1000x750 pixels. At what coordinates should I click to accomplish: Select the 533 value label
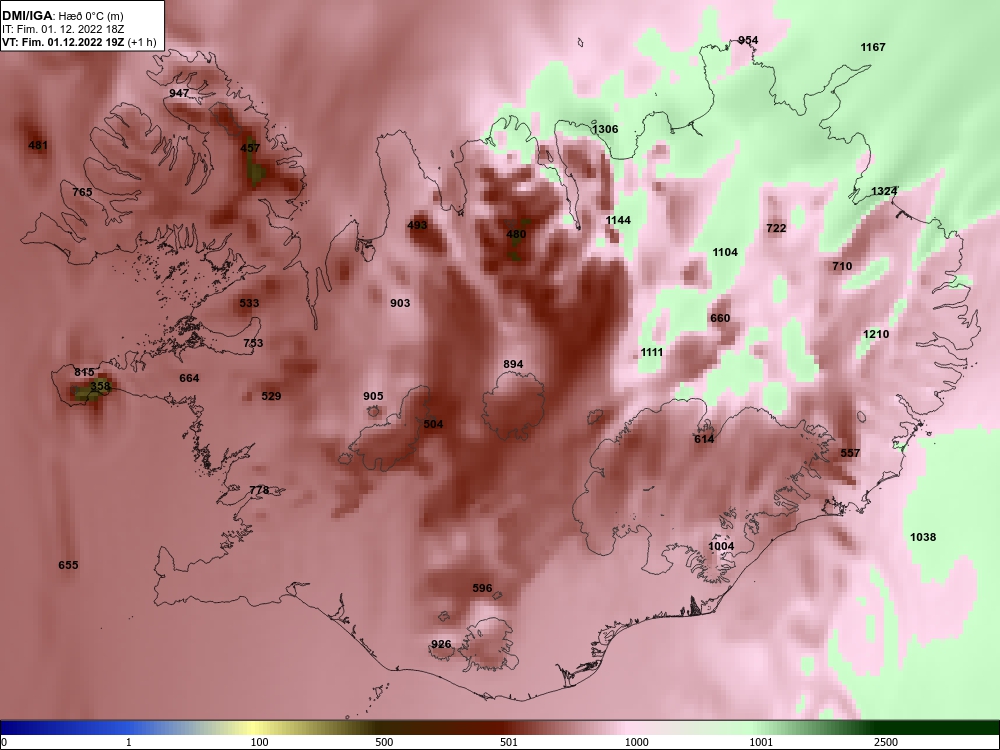249,303
